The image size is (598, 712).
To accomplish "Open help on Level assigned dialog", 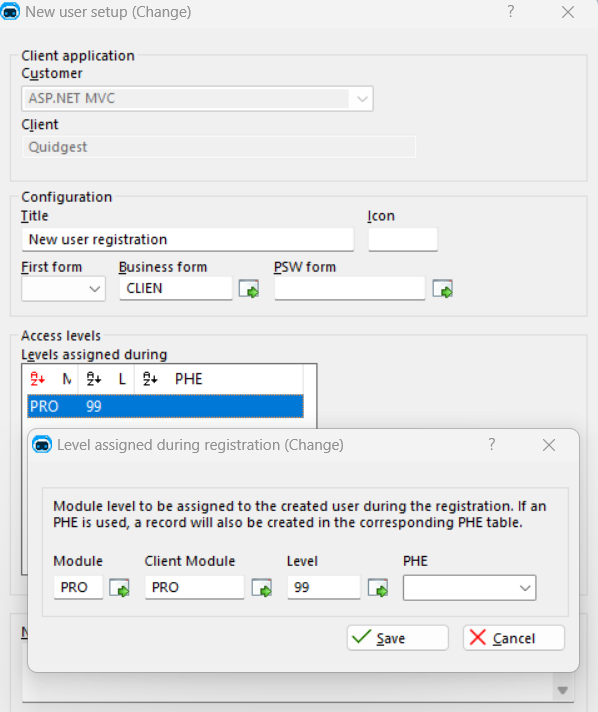I will click(491, 445).
